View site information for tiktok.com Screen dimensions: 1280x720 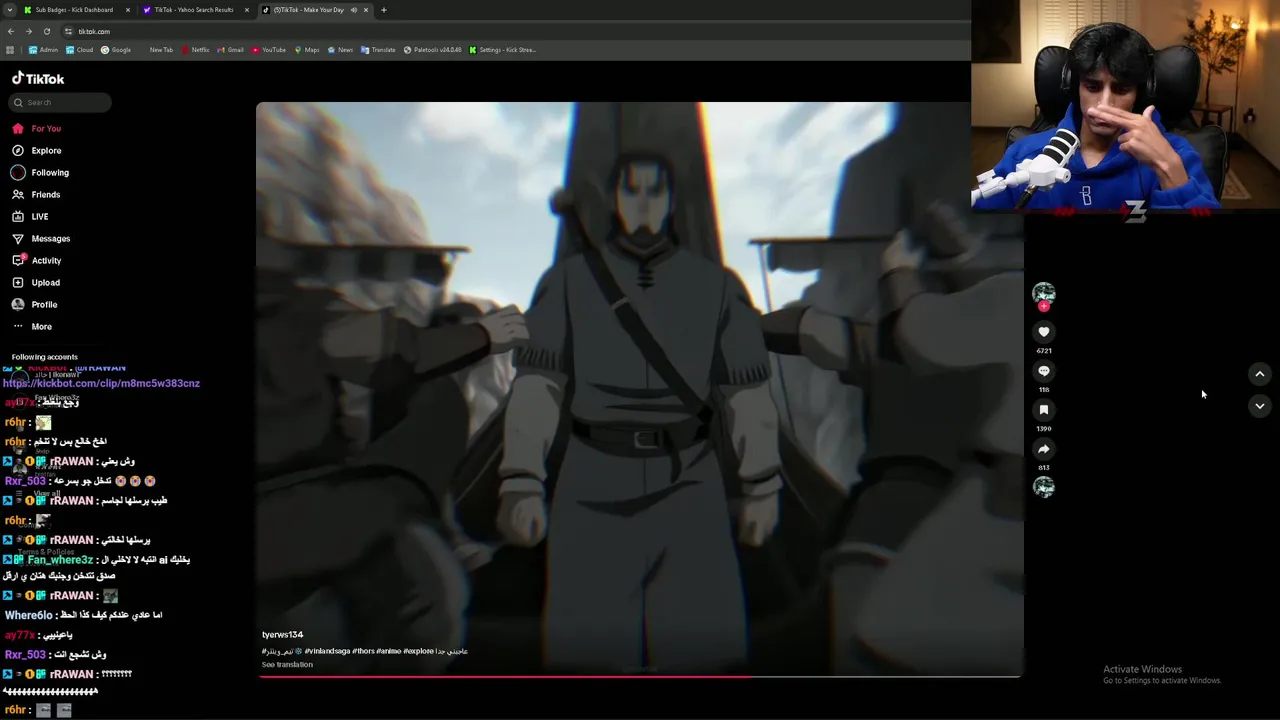tap(68, 32)
